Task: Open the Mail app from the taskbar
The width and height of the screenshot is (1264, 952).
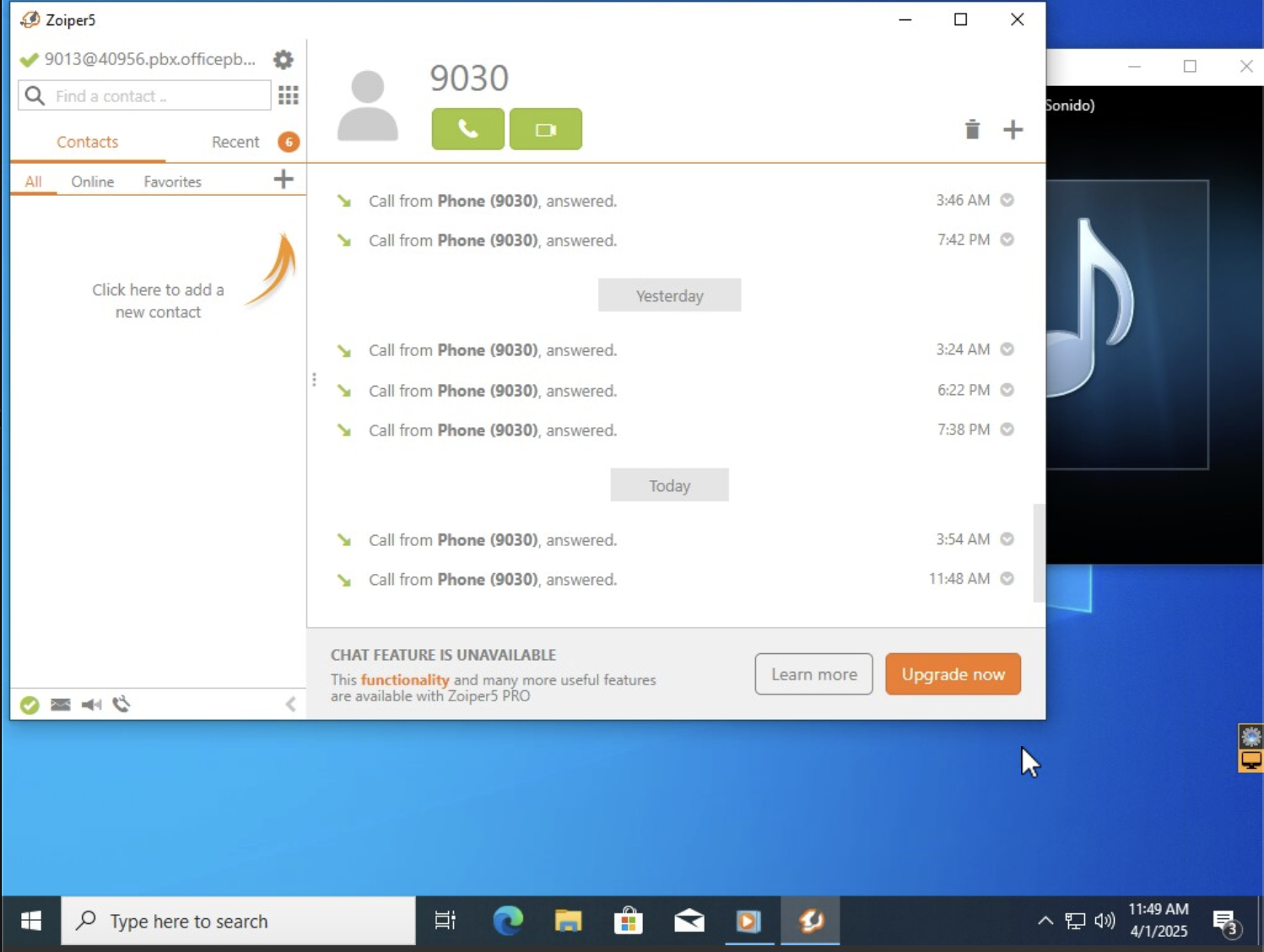Action: 689,921
